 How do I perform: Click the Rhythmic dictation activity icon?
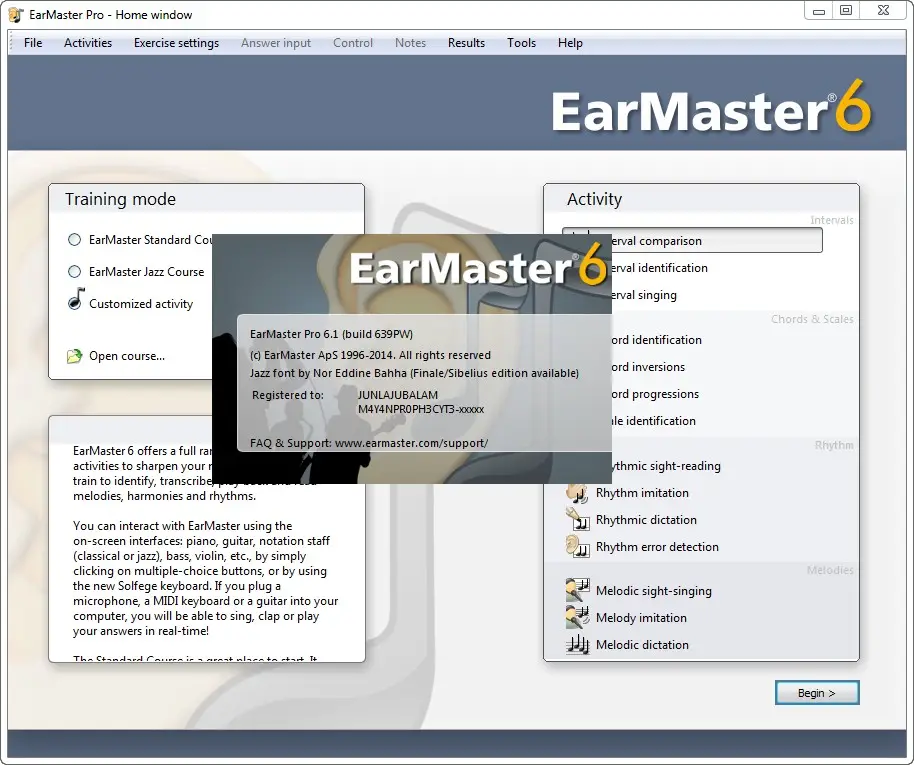tap(577, 520)
